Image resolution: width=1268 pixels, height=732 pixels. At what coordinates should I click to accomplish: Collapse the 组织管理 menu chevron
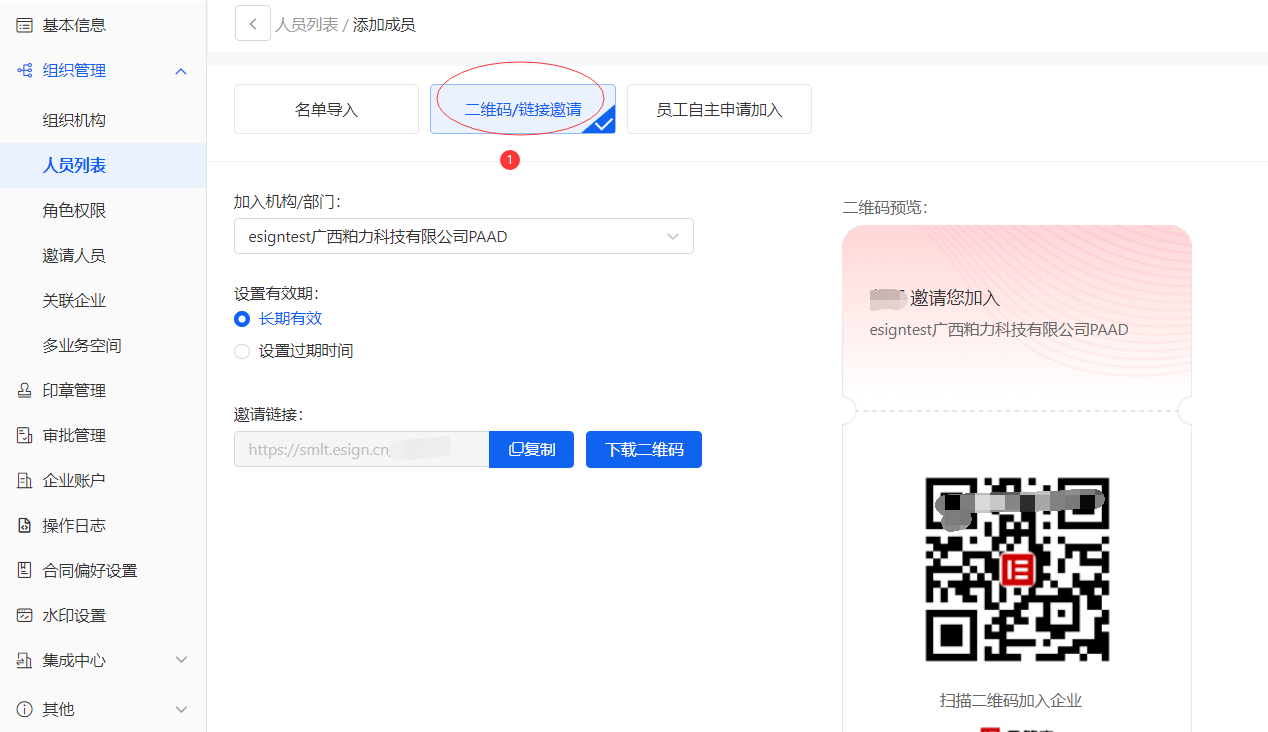pyautogui.click(x=181, y=70)
